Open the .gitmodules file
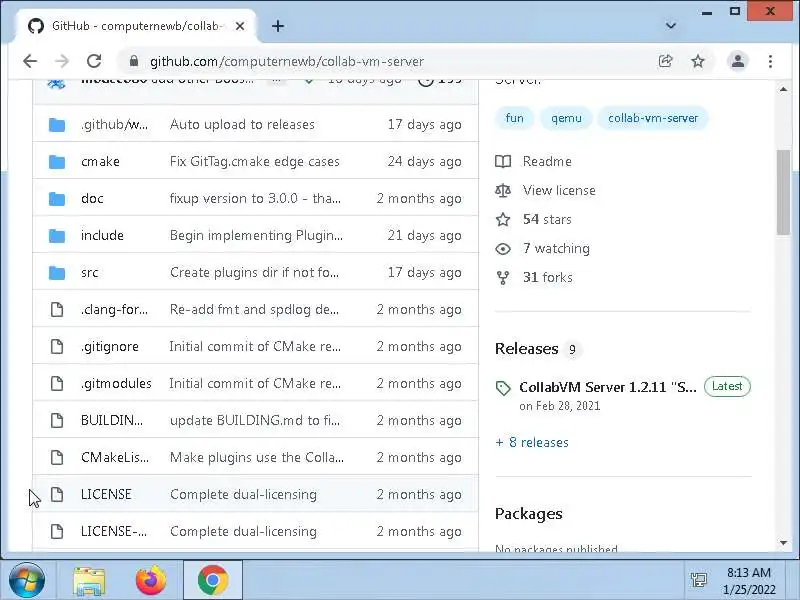This screenshot has width=800, height=600. click(116, 384)
